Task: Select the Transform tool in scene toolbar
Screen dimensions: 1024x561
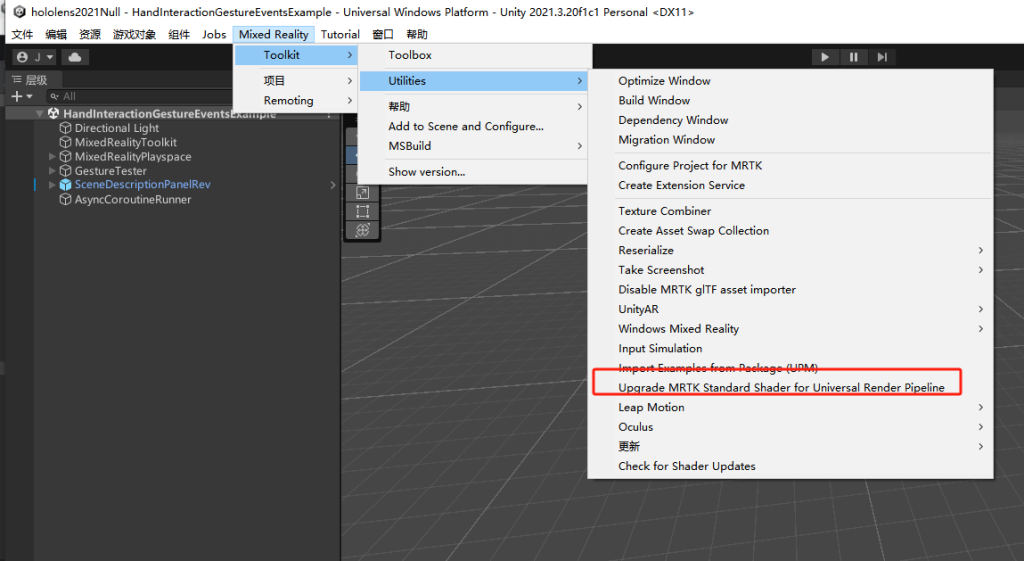Action: pos(362,230)
